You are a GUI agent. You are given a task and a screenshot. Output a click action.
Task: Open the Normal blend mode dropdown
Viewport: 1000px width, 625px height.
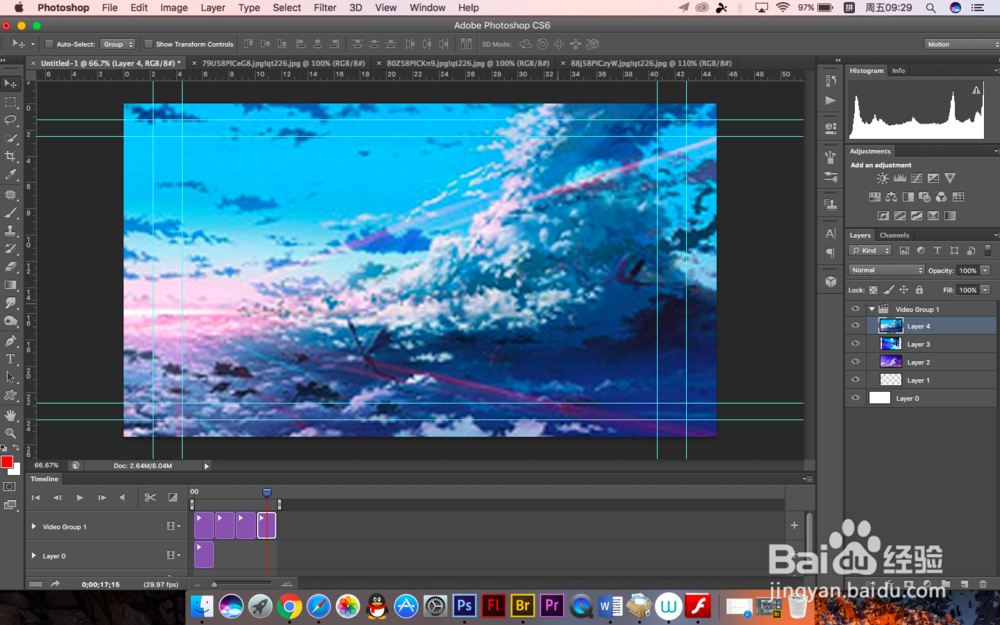pyautogui.click(x=886, y=270)
